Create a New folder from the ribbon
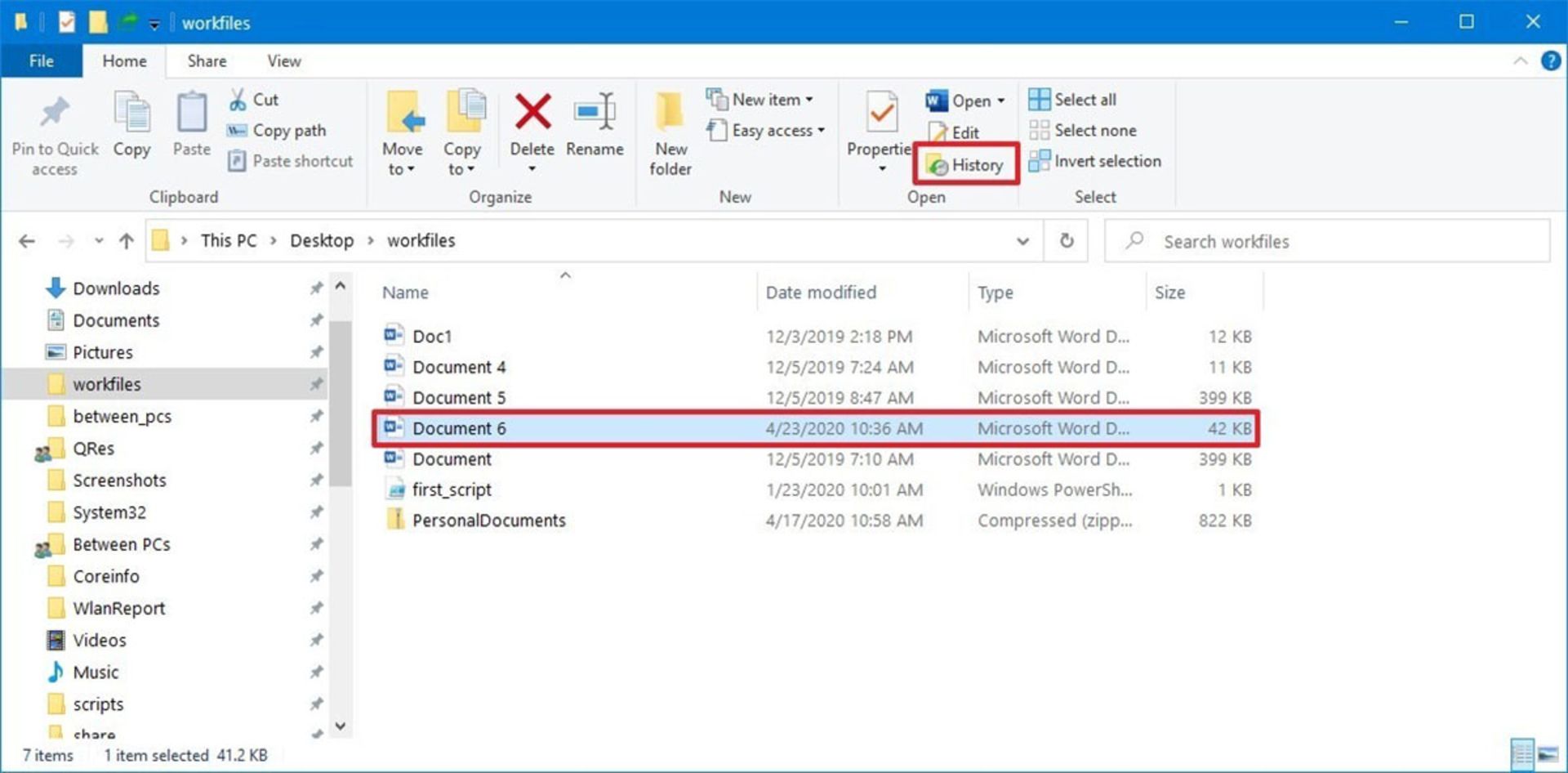The width and height of the screenshot is (1568, 773). coord(670,131)
